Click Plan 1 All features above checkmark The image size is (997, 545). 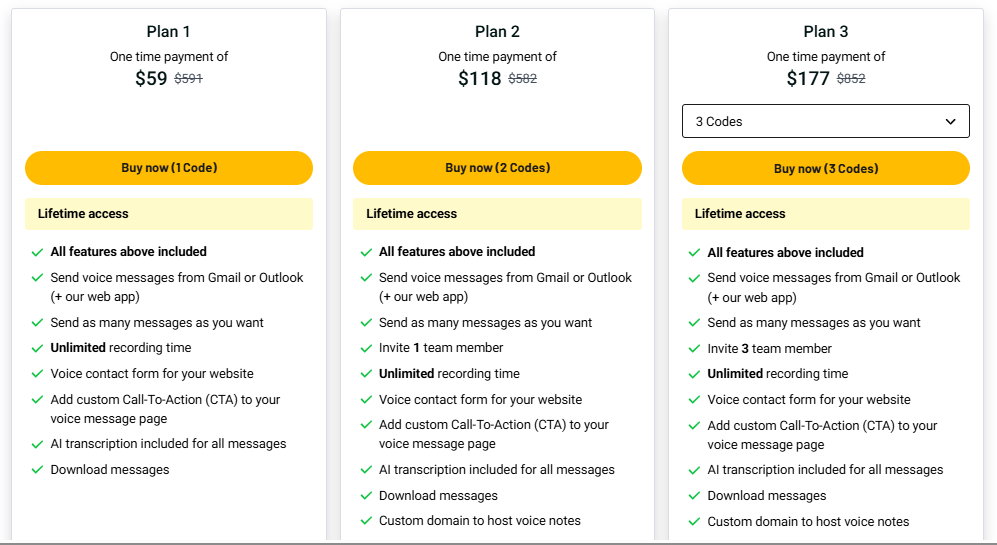[37, 252]
